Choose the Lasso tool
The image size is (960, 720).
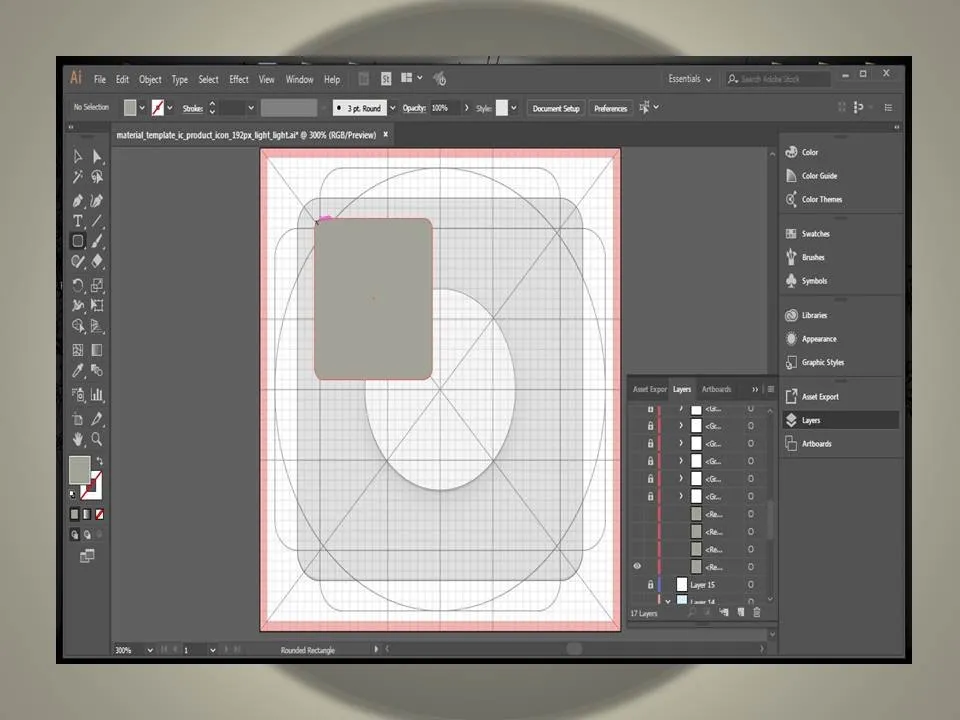97,177
